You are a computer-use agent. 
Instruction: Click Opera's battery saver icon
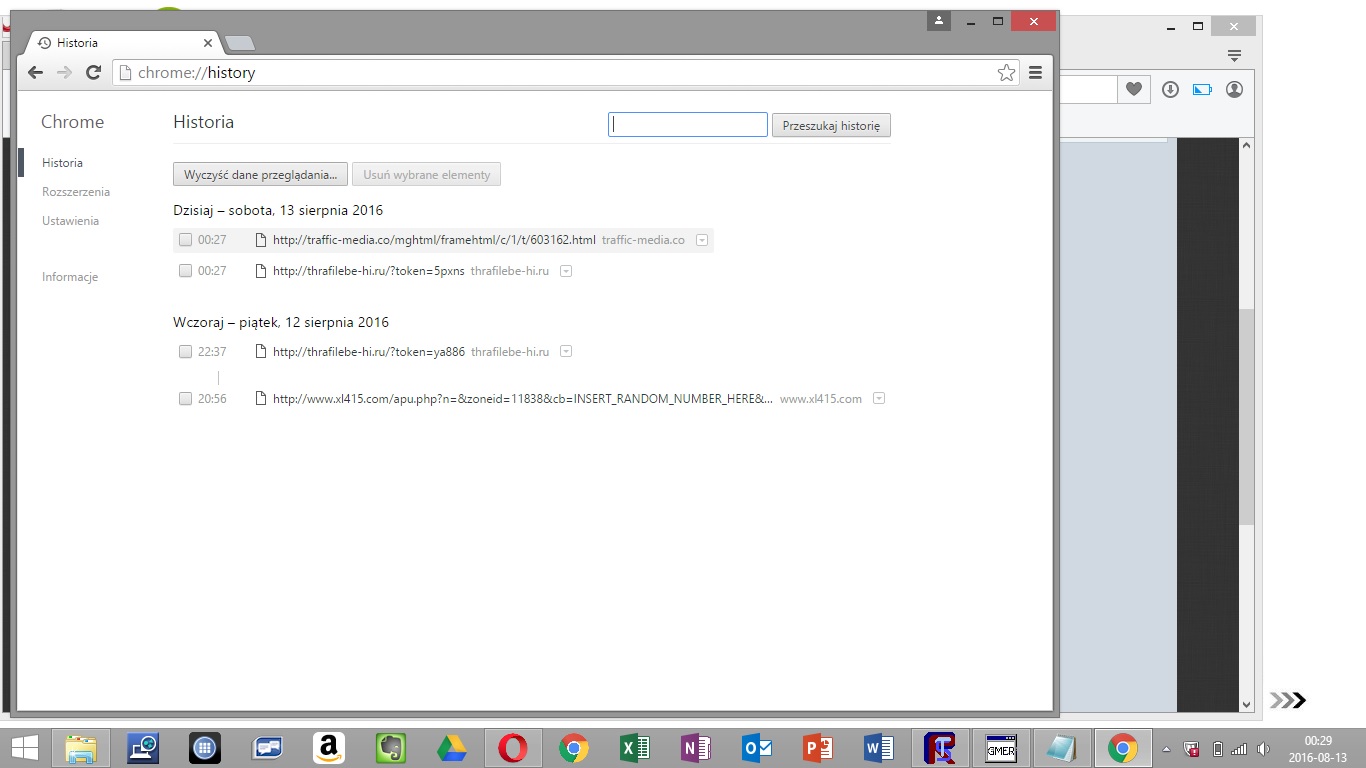[x=1202, y=89]
